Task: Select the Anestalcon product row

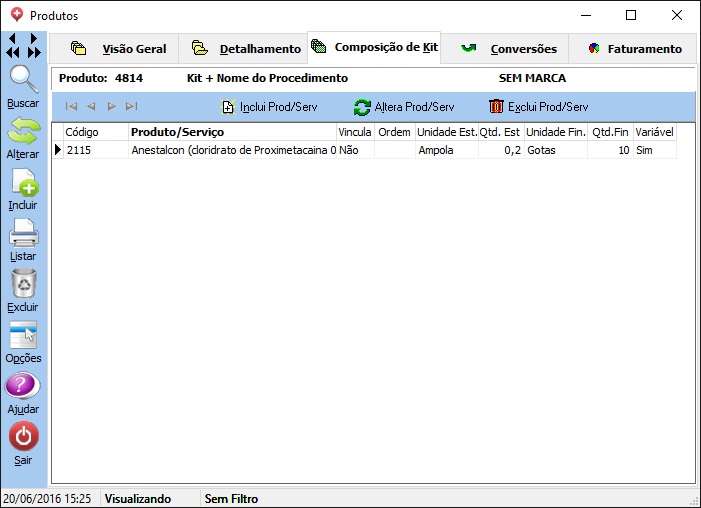Action: coord(232,150)
